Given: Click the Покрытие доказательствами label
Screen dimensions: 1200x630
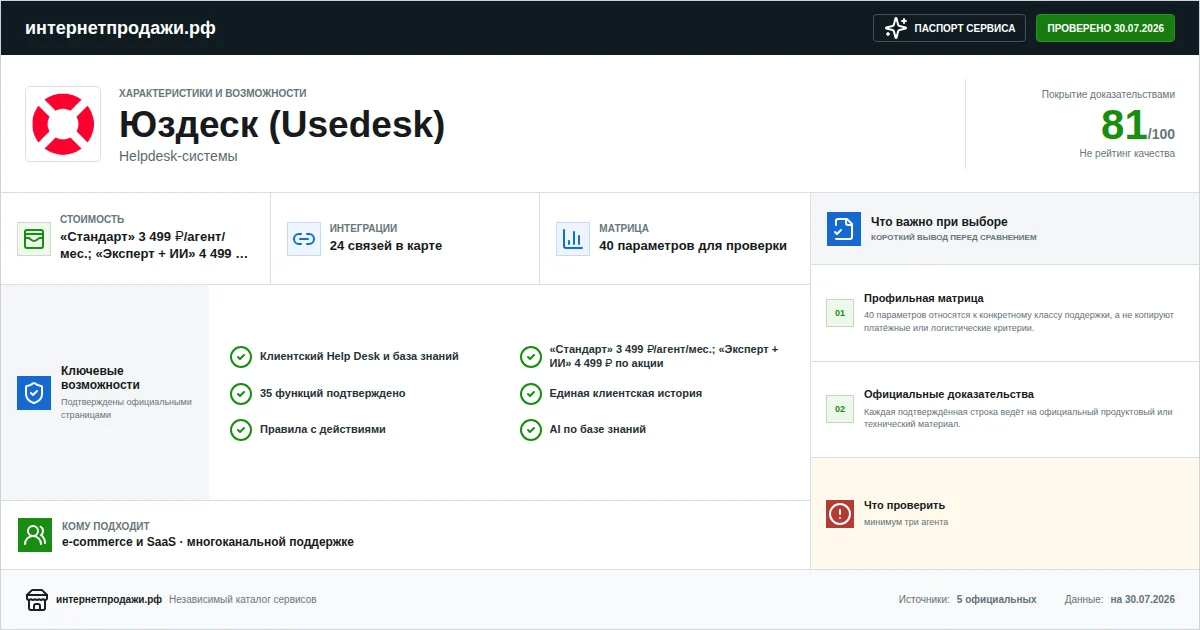Looking at the screenshot, I should click(1108, 95).
